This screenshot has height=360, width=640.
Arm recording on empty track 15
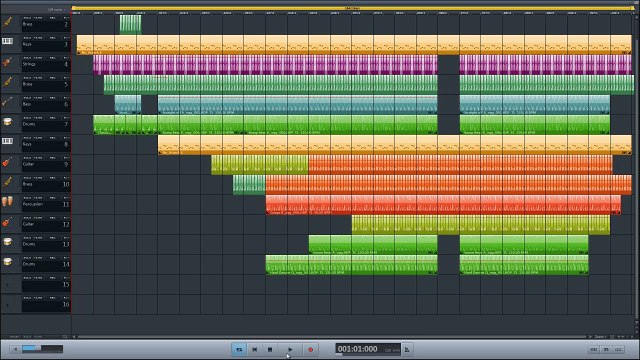click(52, 278)
